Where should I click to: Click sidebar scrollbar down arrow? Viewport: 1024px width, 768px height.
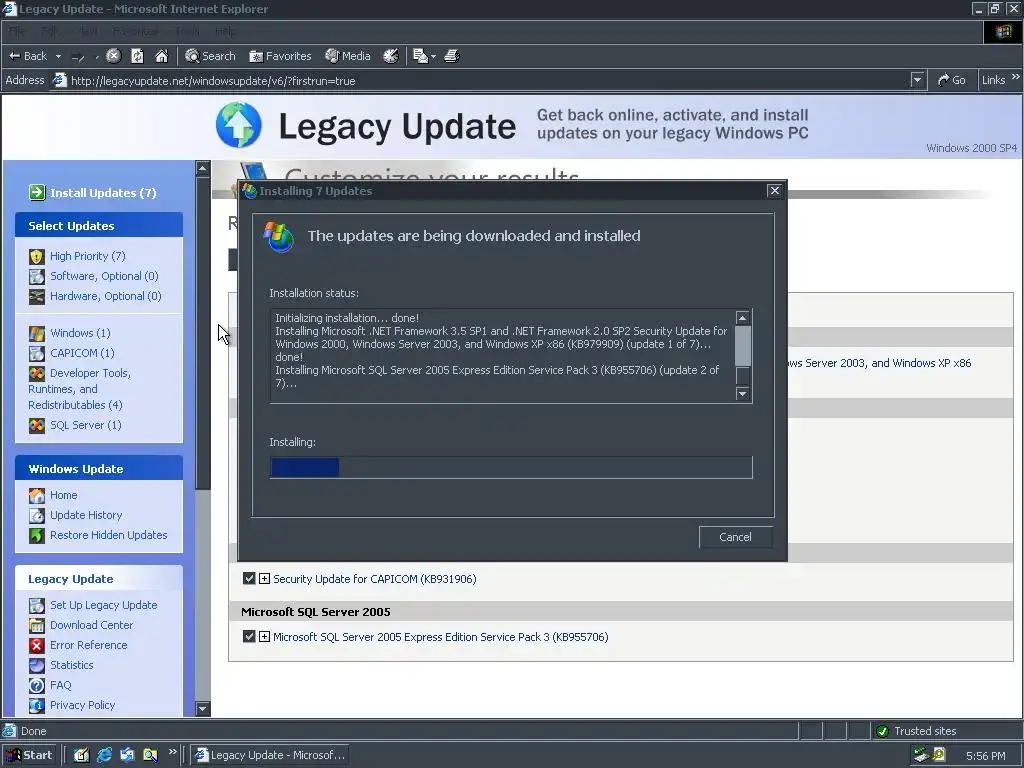[202, 709]
